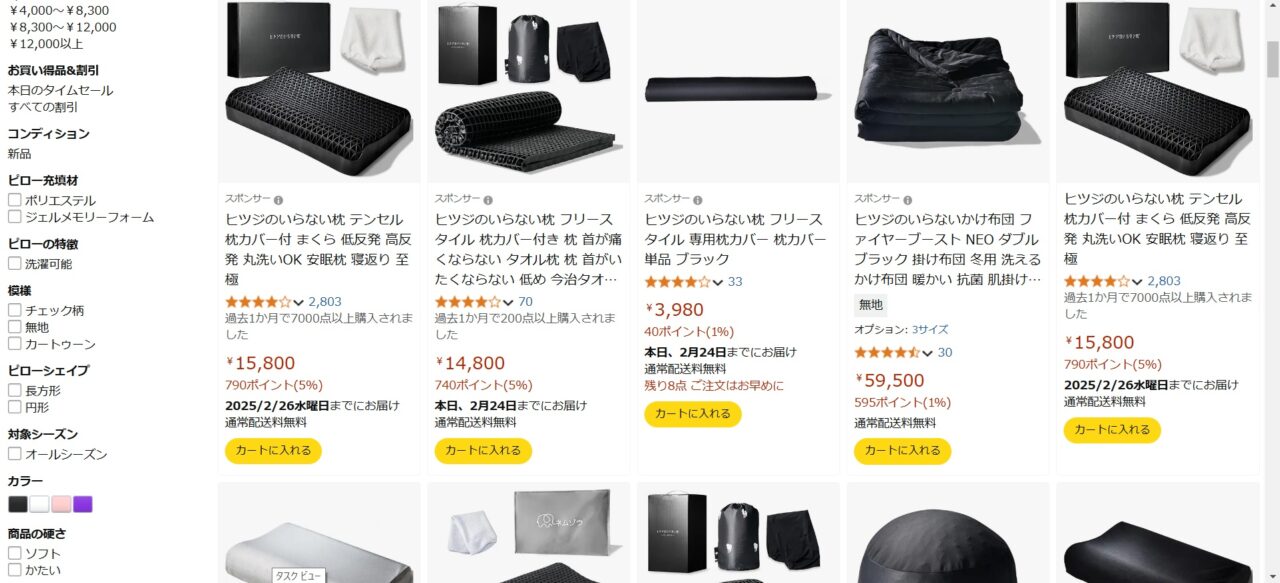Filter by 本日のタイムセール deals

click(61, 90)
